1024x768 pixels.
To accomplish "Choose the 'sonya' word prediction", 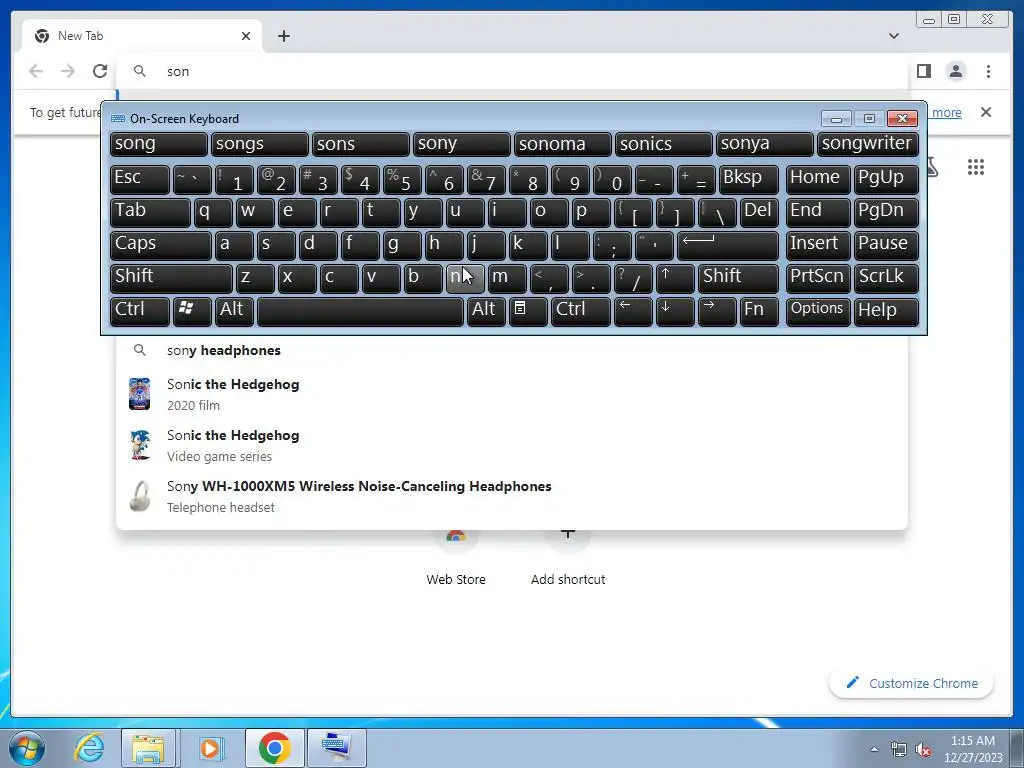I will (x=765, y=144).
